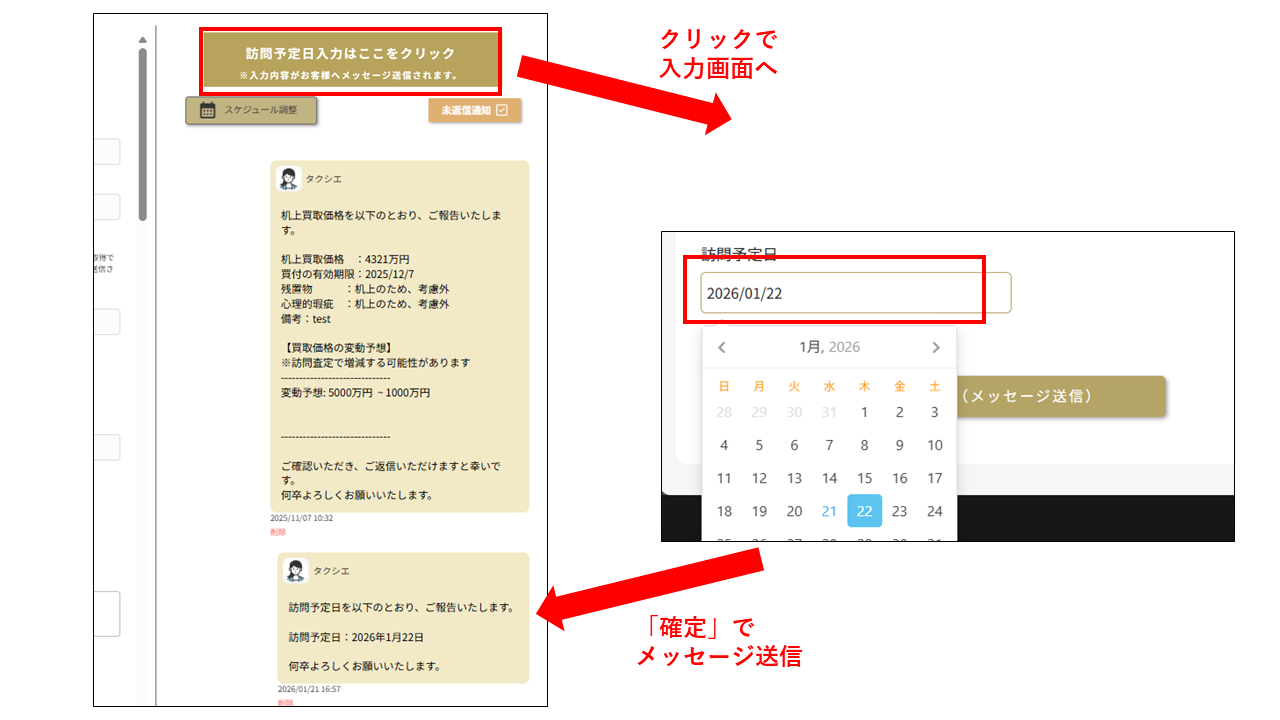Go to previous month in the calendar
The width and height of the screenshot is (1280, 720).
point(722,347)
